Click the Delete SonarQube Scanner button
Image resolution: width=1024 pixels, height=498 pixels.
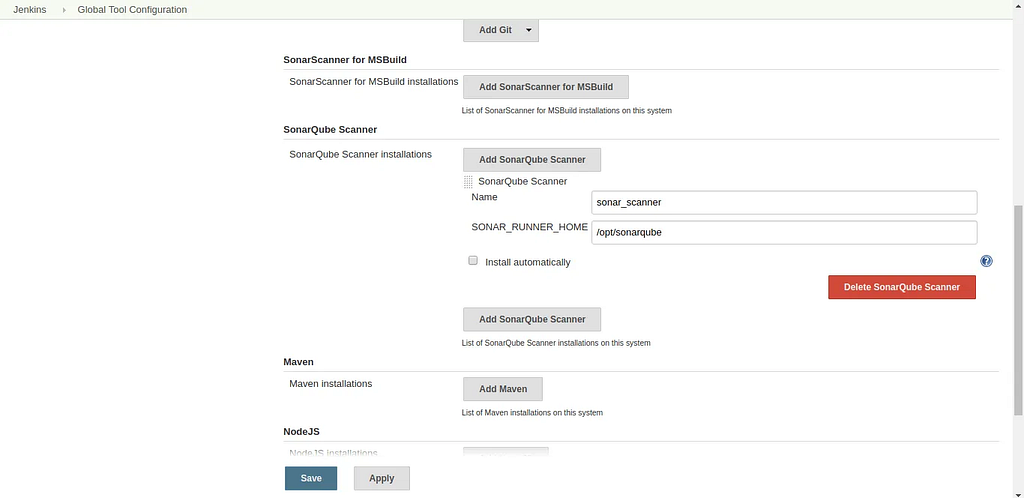point(902,287)
